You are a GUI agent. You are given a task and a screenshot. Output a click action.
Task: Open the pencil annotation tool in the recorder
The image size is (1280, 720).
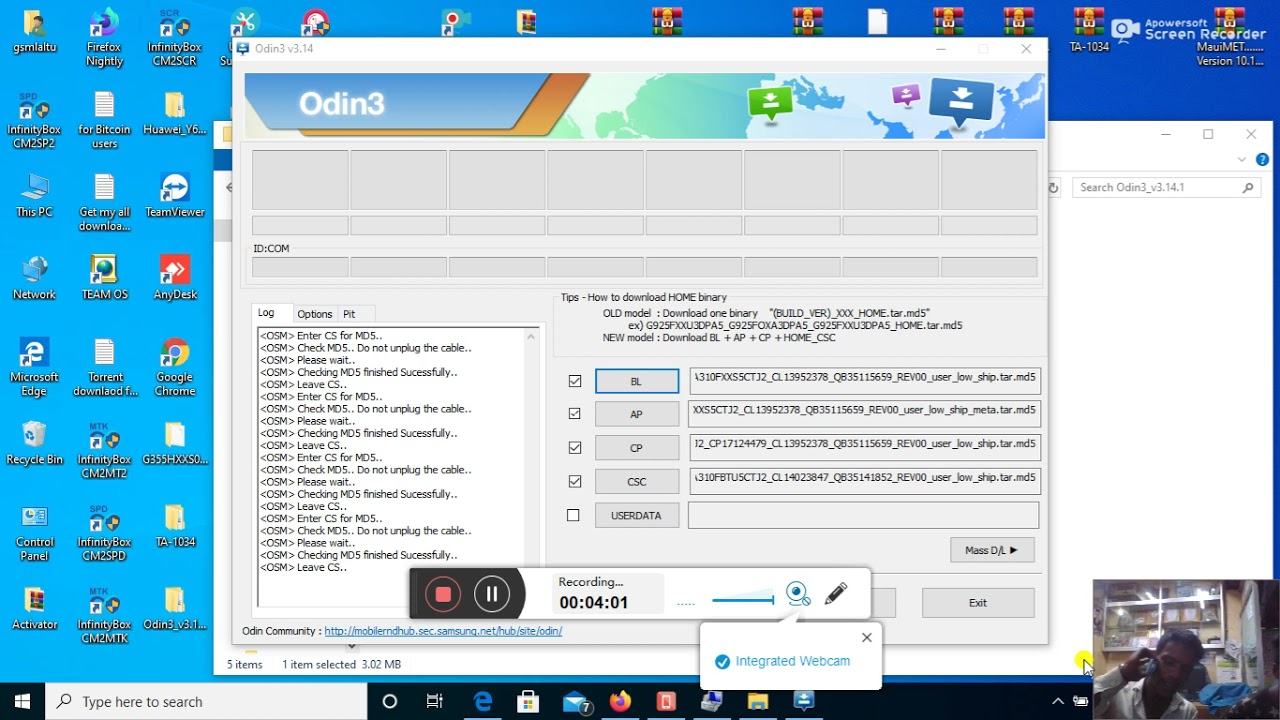tap(836, 594)
